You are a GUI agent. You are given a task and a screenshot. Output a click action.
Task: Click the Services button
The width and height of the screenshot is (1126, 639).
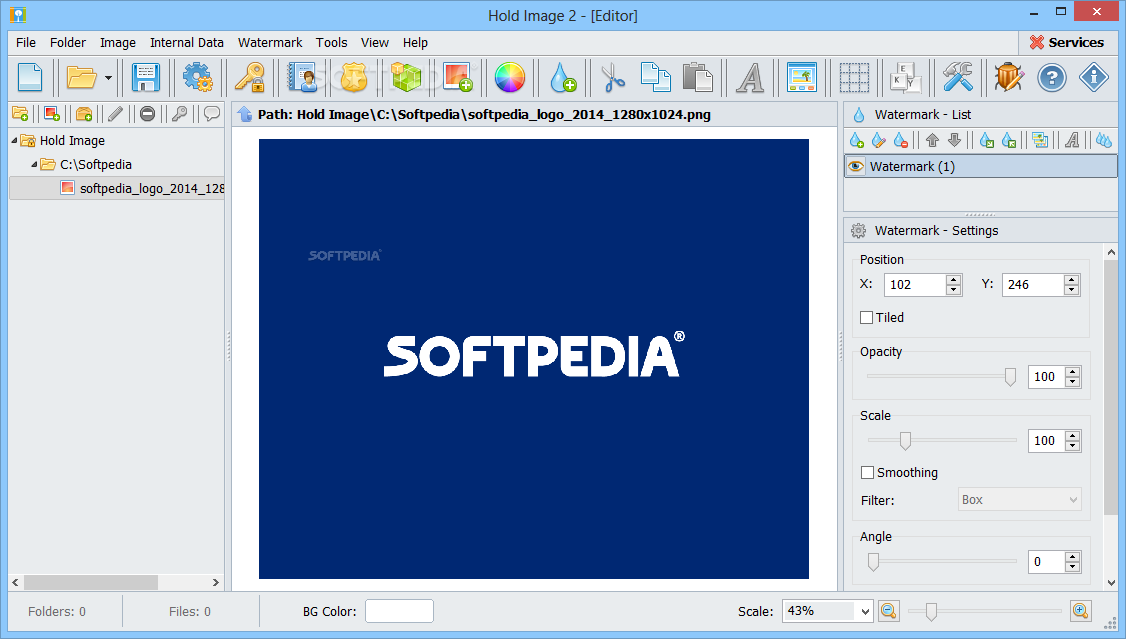tap(1067, 42)
